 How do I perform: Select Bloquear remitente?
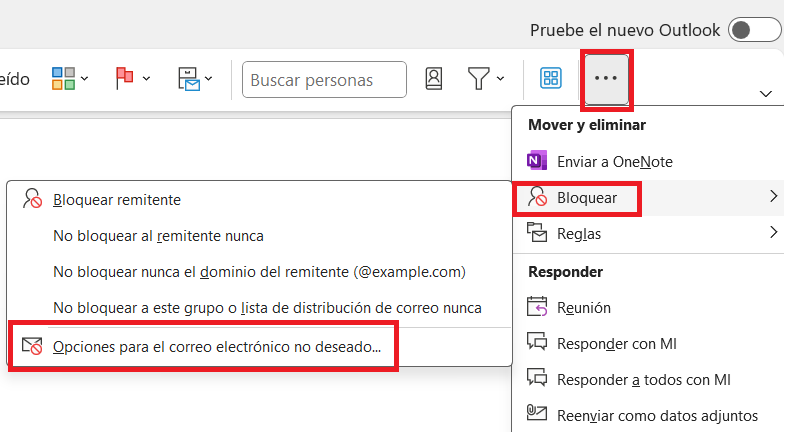[117, 199]
